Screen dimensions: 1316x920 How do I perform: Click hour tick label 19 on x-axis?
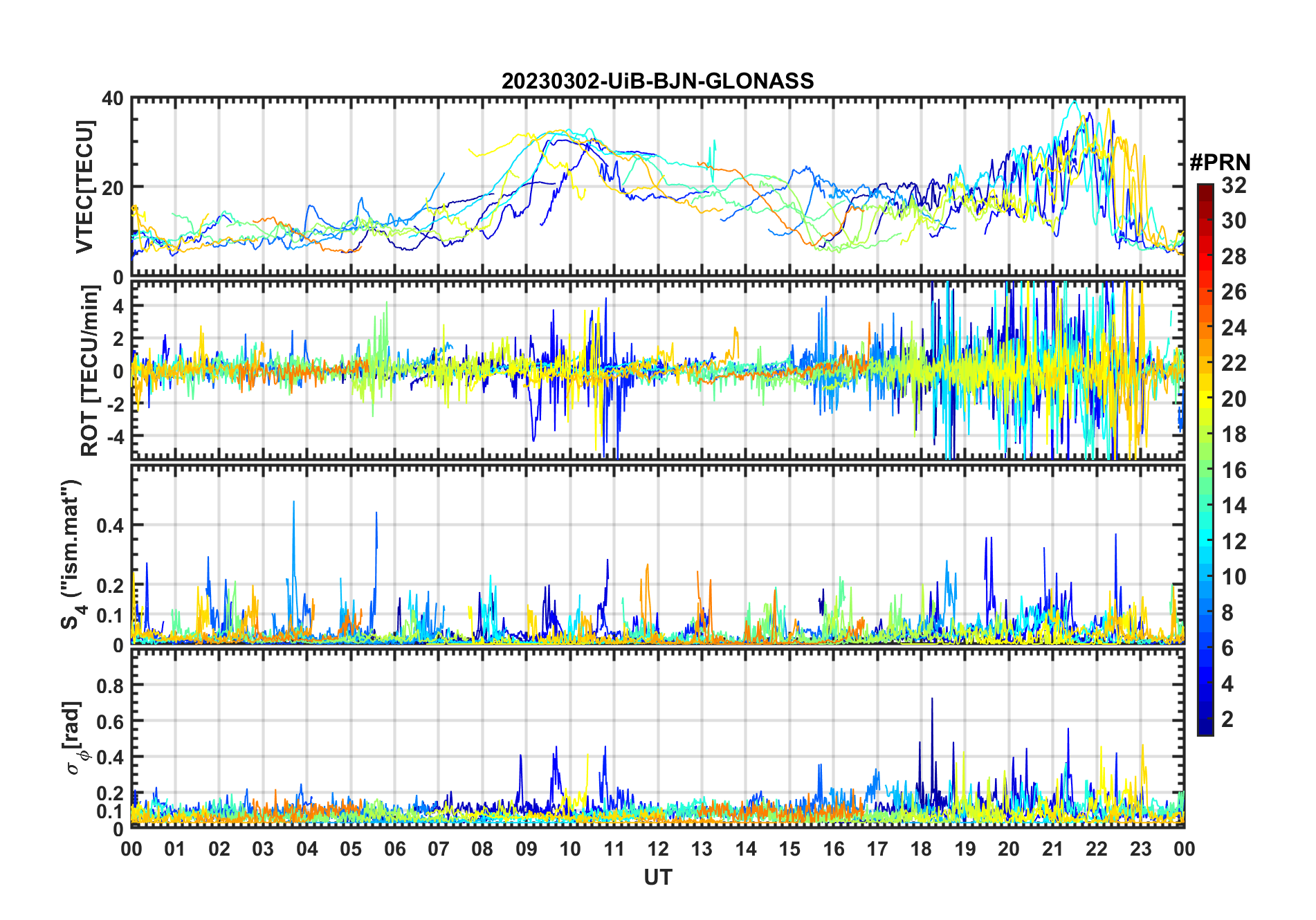[965, 849]
